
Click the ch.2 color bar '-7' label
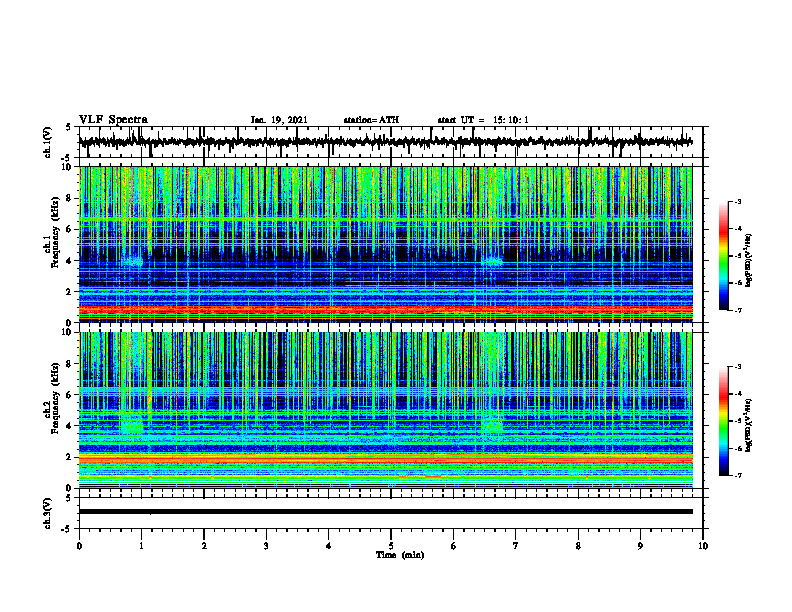click(738, 476)
